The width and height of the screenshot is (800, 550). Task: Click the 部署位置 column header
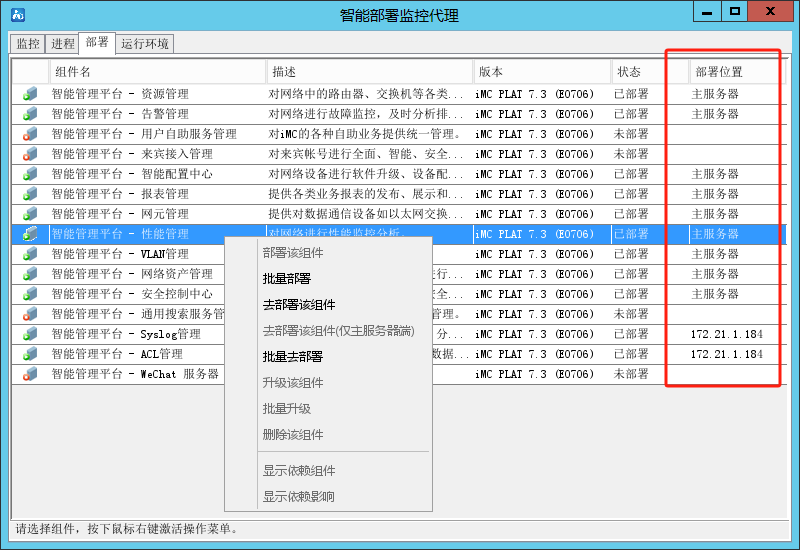click(x=737, y=72)
